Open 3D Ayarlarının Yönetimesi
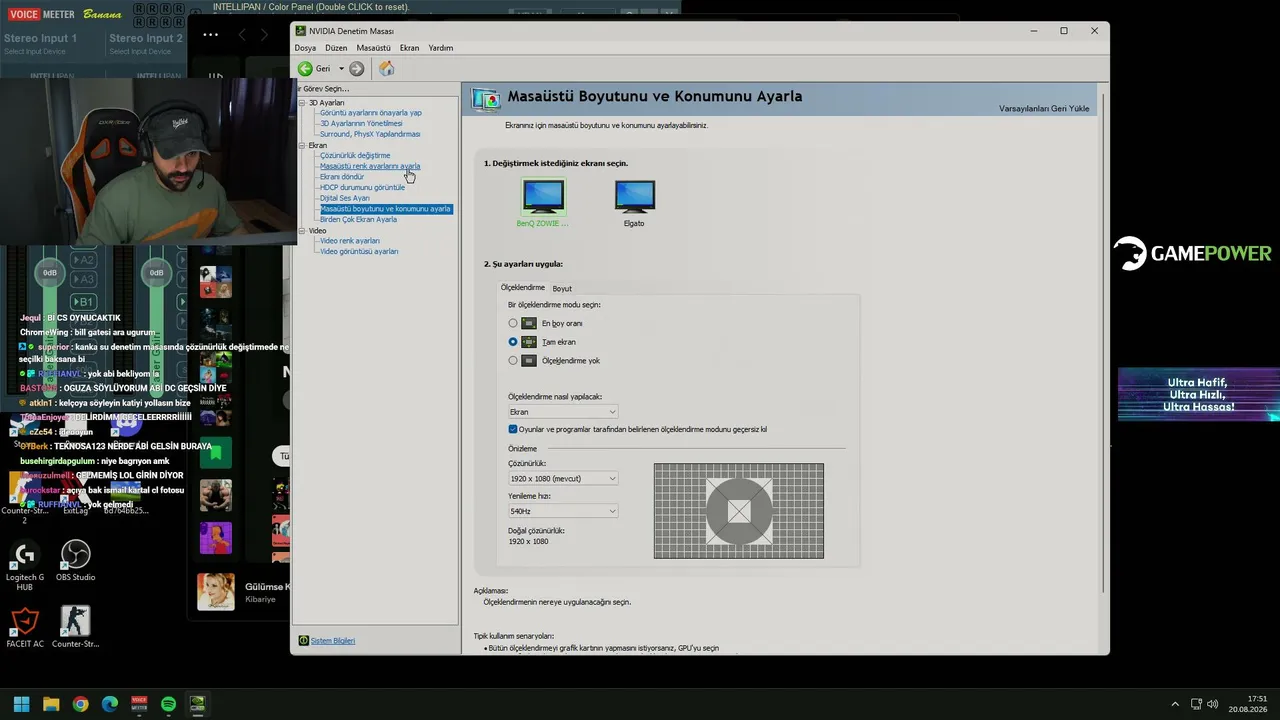This screenshot has height=720, width=1280. point(361,124)
